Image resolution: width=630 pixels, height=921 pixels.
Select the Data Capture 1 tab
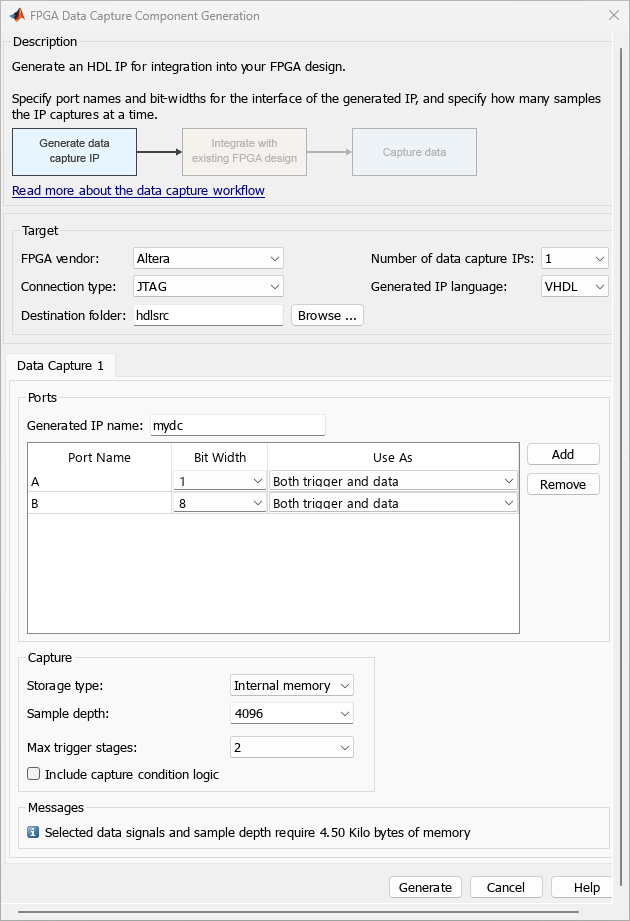click(x=60, y=365)
